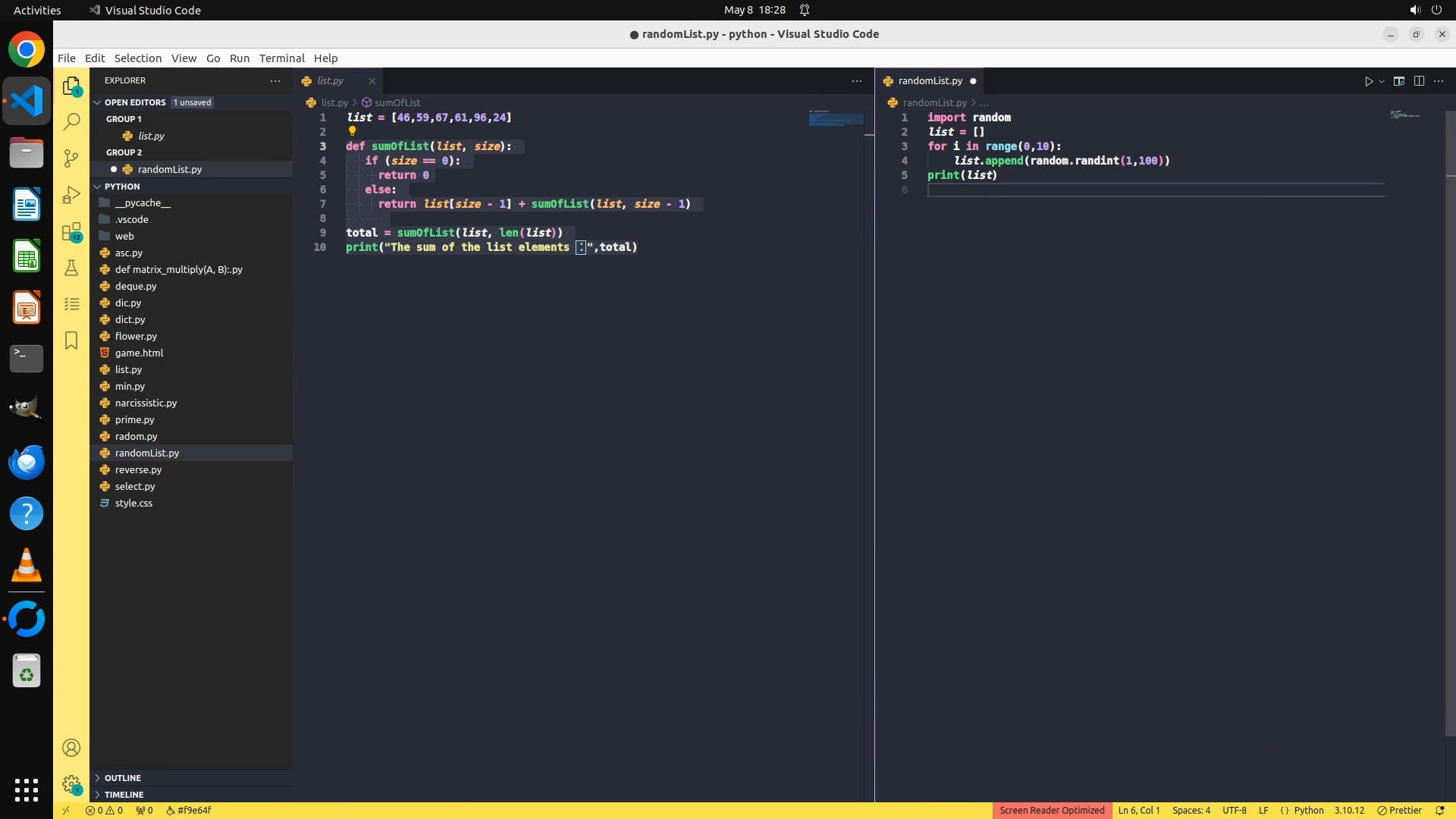Screen dimensions: 1456x819
Task: Click the Bookmarks icon in activity bar
Action: (x=71, y=340)
